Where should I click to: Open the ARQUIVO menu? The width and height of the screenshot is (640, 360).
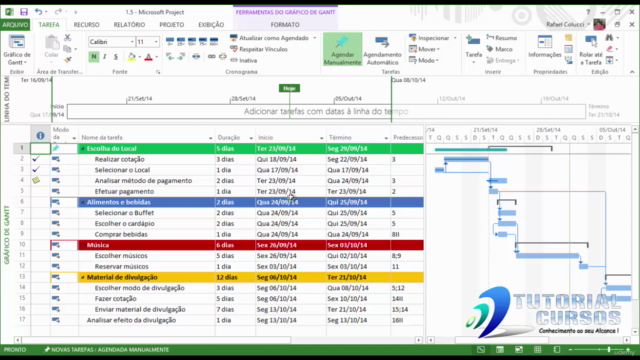[x=15, y=24]
